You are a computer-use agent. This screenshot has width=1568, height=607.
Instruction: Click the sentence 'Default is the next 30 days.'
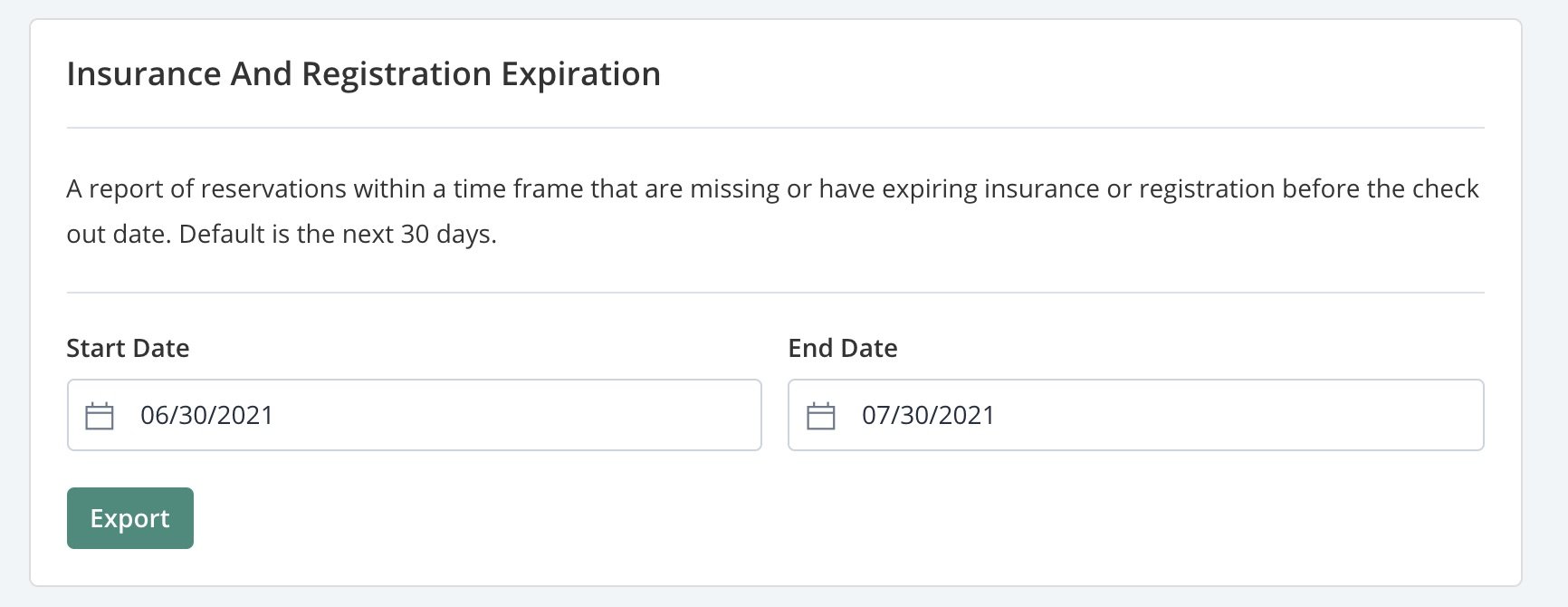(x=338, y=234)
